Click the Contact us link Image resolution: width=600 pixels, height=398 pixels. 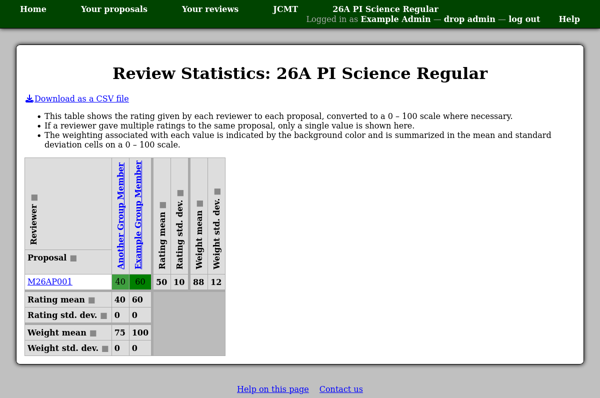[341, 389]
